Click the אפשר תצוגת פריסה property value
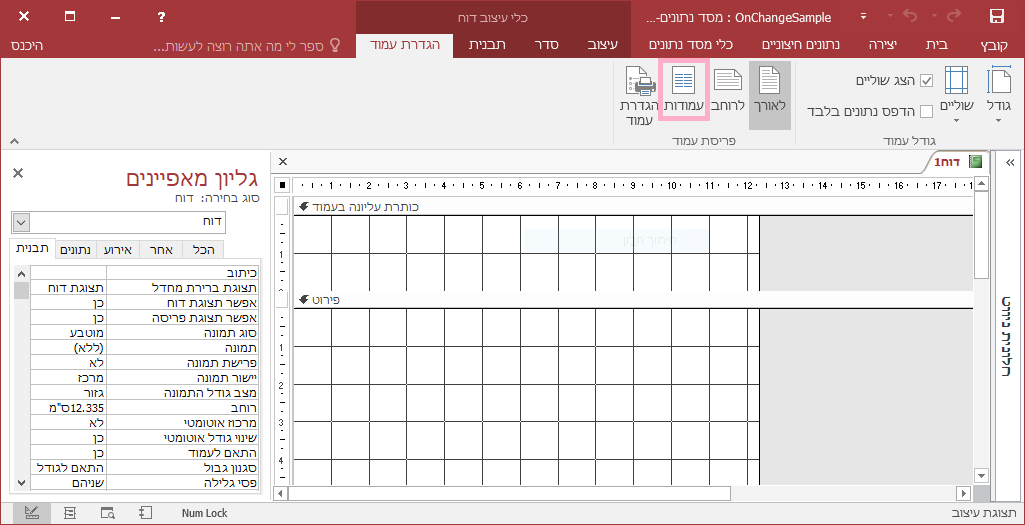This screenshot has width=1025, height=525. [x=69, y=318]
